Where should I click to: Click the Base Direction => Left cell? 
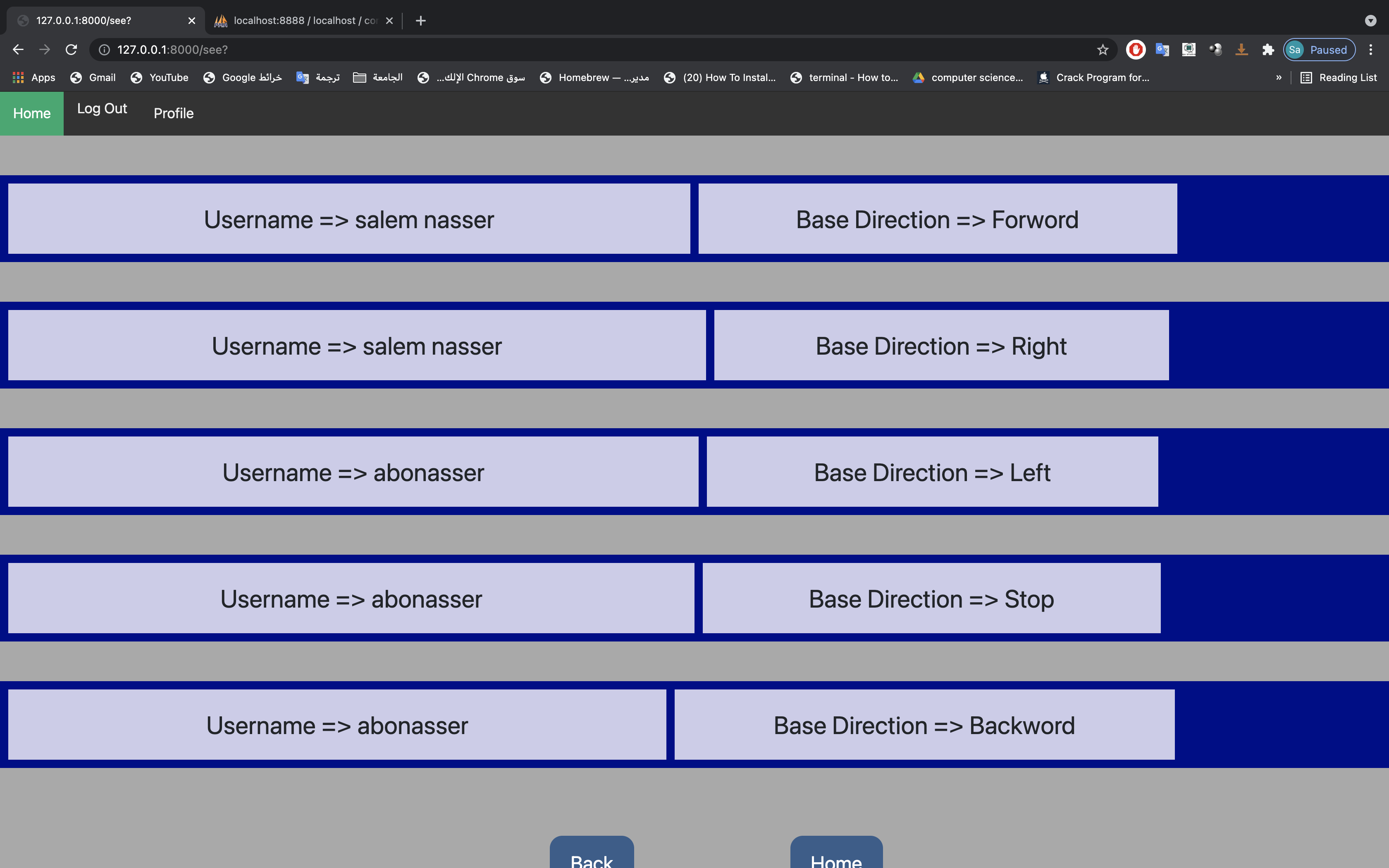pyautogui.click(x=932, y=472)
